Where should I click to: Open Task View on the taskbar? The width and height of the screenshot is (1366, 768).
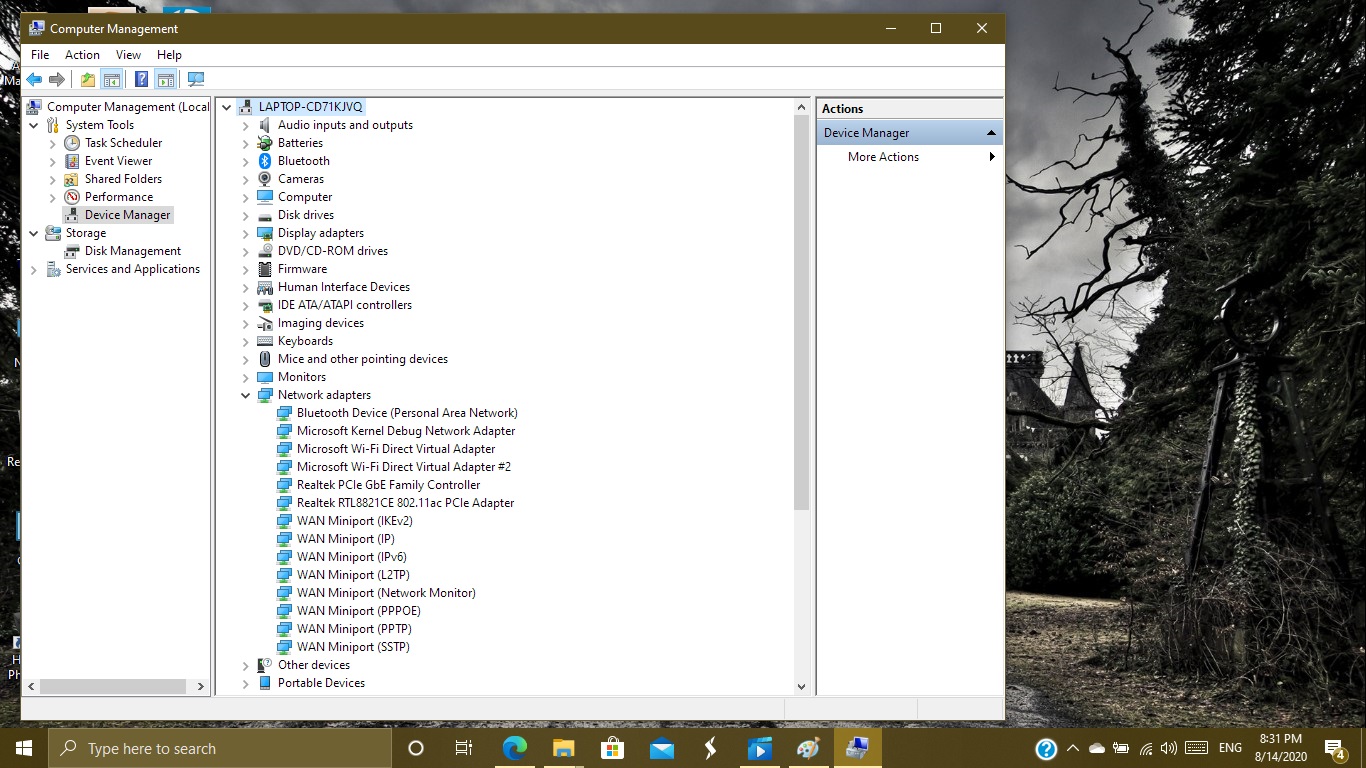point(464,748)
